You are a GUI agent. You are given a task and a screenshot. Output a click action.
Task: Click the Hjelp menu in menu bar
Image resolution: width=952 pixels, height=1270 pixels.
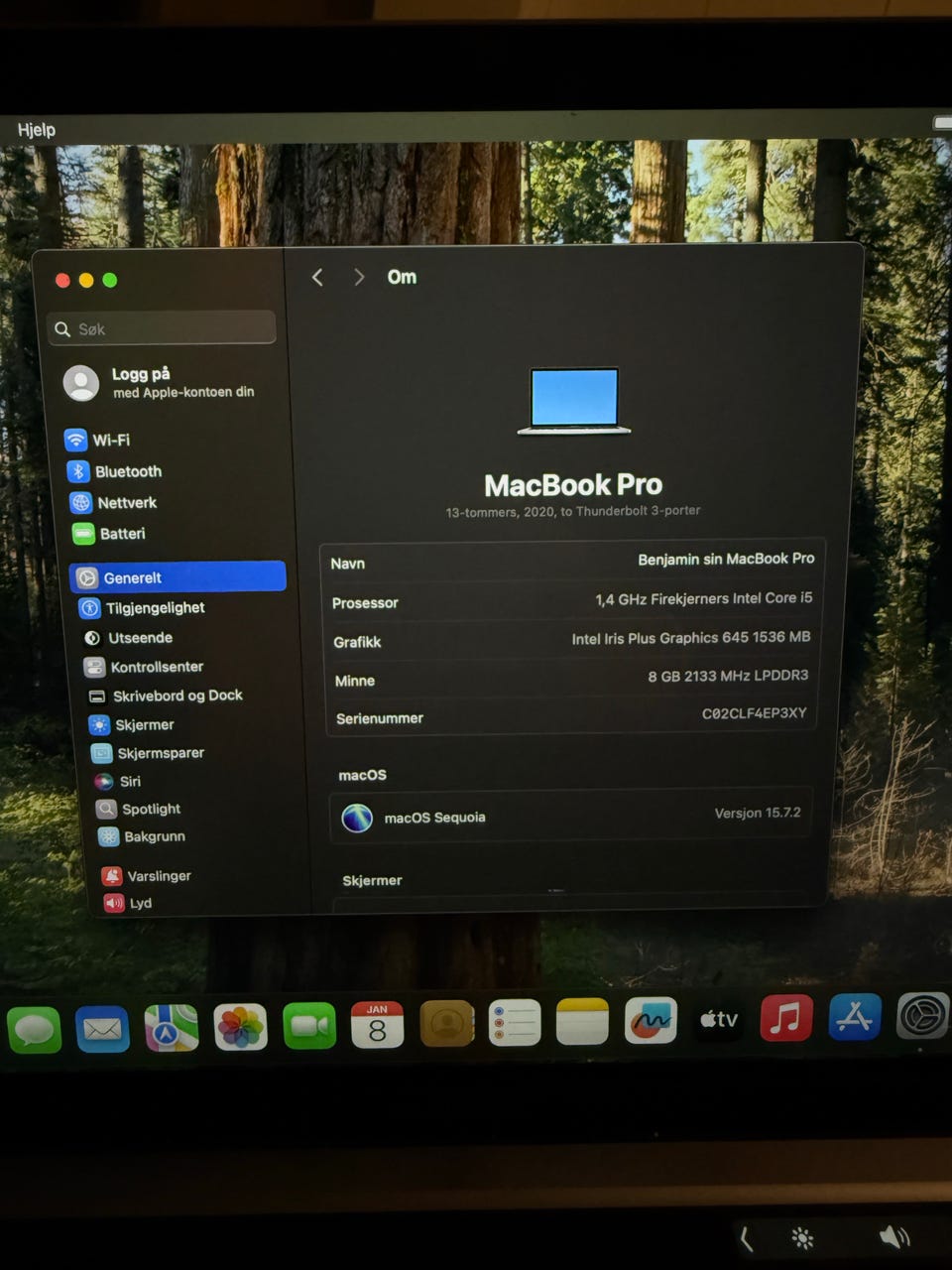point(37,130)
